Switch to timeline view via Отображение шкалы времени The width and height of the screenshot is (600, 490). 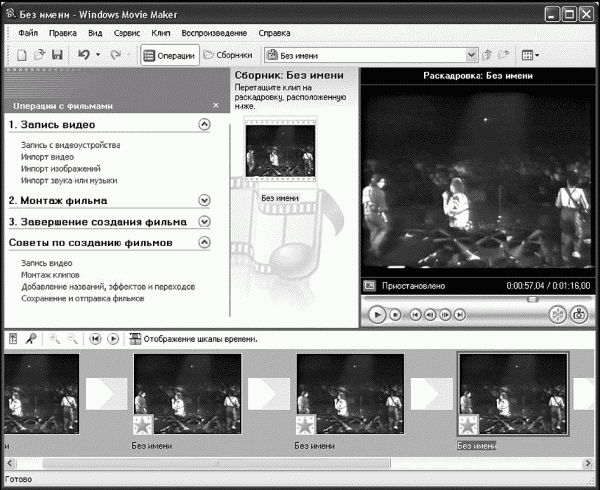pyautogui.click(x=195, y=339)
